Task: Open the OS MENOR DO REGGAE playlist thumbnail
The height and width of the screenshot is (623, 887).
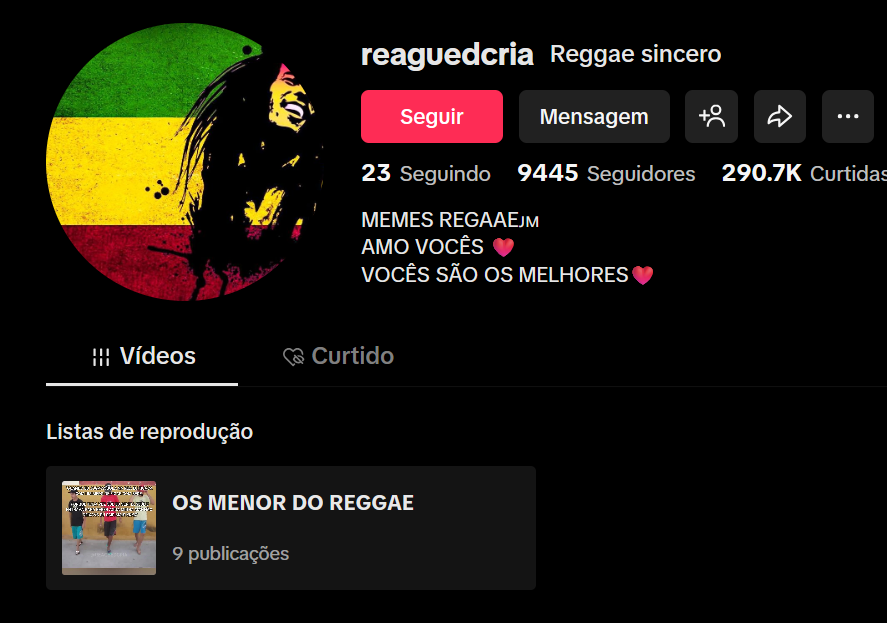Action: pyautogui.click(x=109, y=528)
